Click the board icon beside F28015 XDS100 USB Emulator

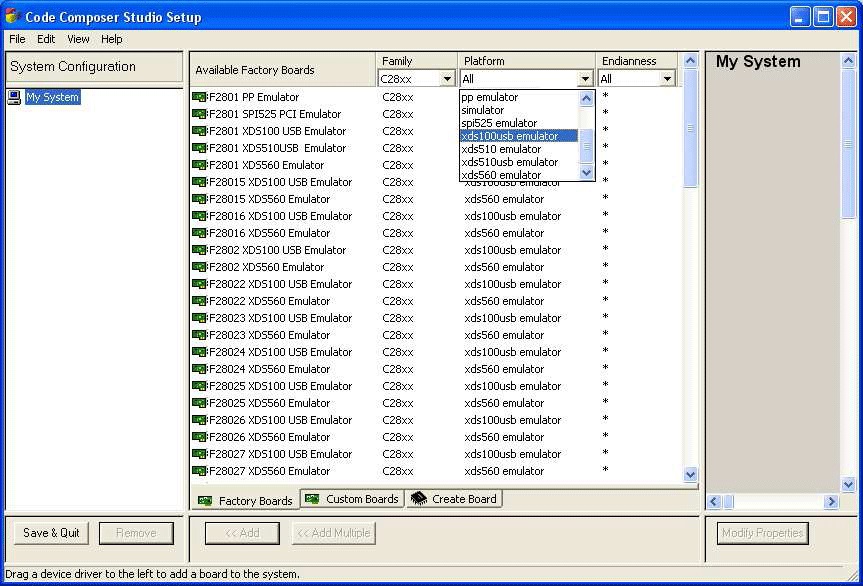click(x=199, y=182)
